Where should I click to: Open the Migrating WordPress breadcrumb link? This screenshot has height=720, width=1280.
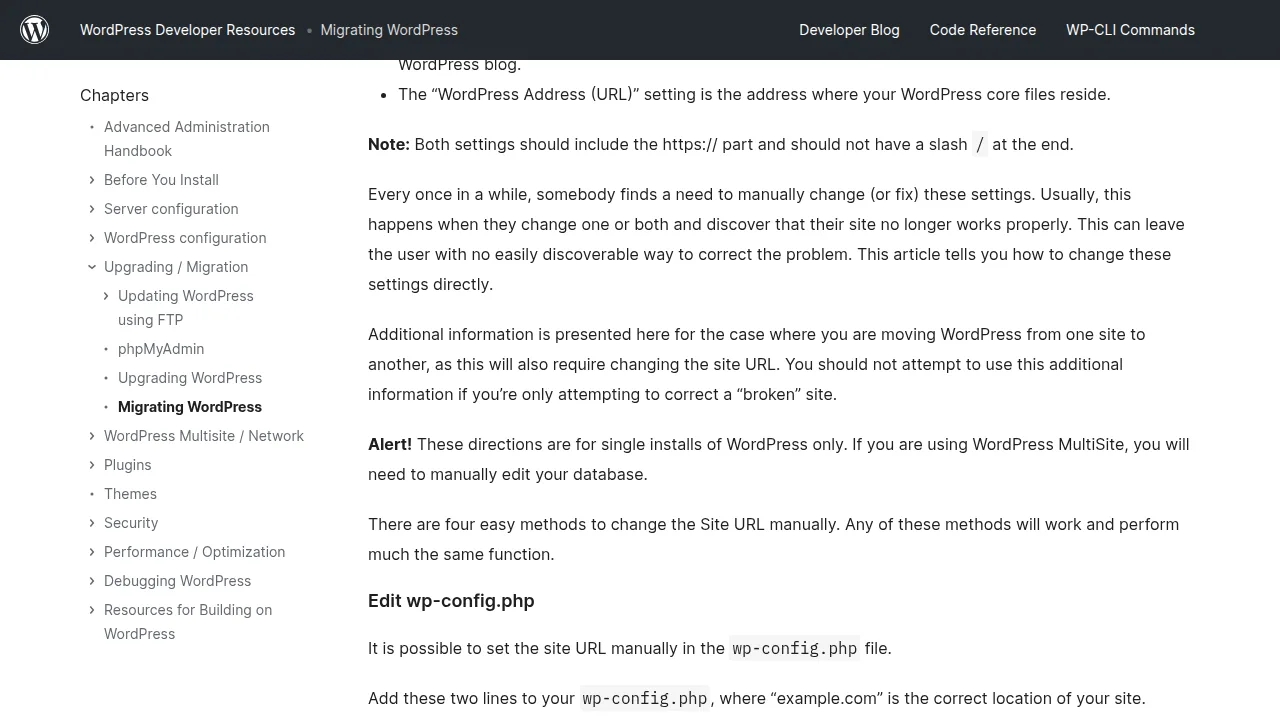(389, 30)
